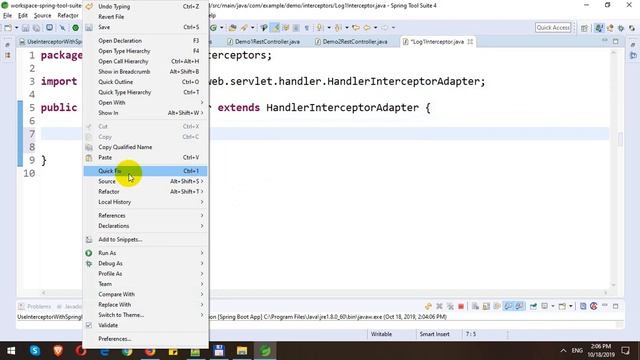The width and height of the screenshot is (640, 360).
Task: Click Remove Launch console icon
Action: point(439,306)
